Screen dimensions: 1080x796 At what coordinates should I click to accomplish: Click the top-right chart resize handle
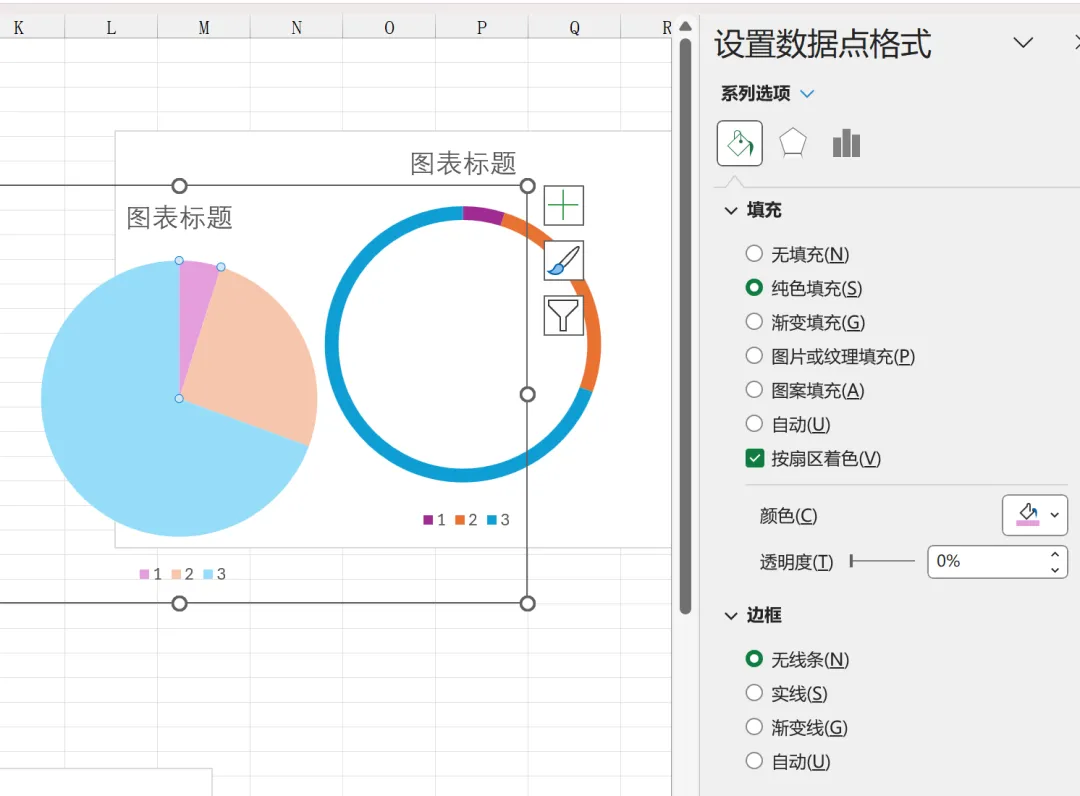528,186
